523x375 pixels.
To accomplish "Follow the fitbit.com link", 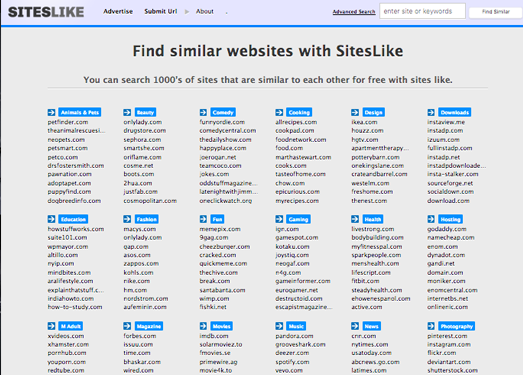I will click(x=365, y=281).
